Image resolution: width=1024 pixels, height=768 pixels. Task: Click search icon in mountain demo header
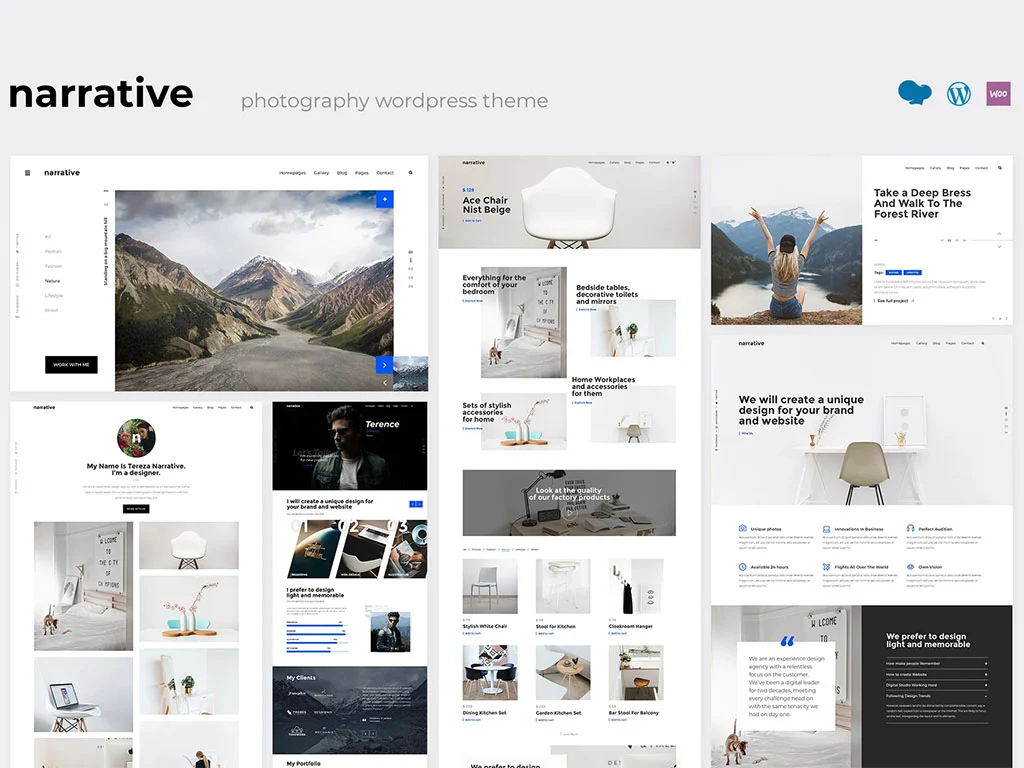click(x=411, y=173)
